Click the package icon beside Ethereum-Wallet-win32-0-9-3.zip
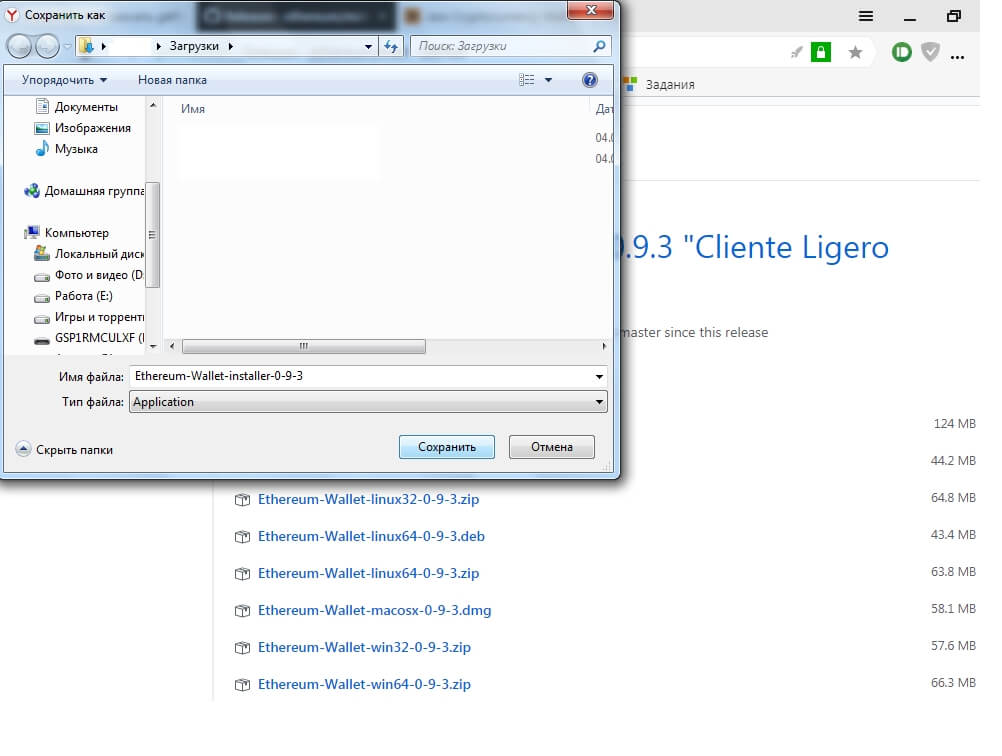Image resolution: width=1002 pixels, height=756 pixels. pyautogui.click(x=242, y=648)
